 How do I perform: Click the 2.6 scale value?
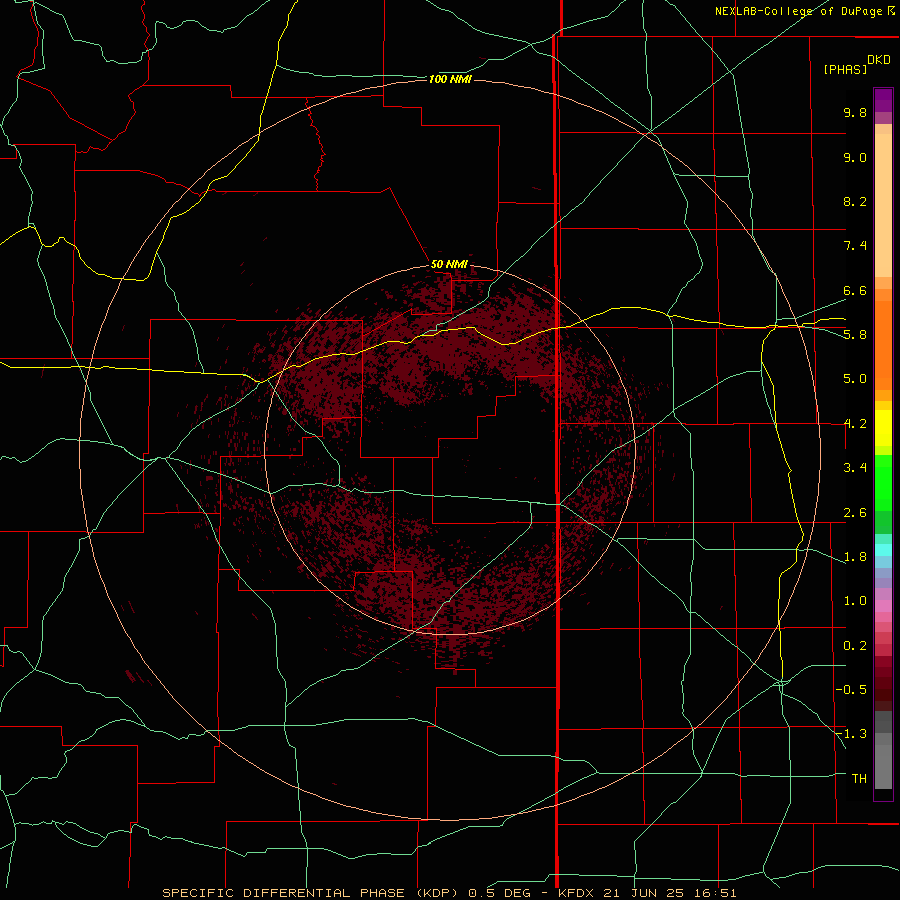click(x=855, y=513)
